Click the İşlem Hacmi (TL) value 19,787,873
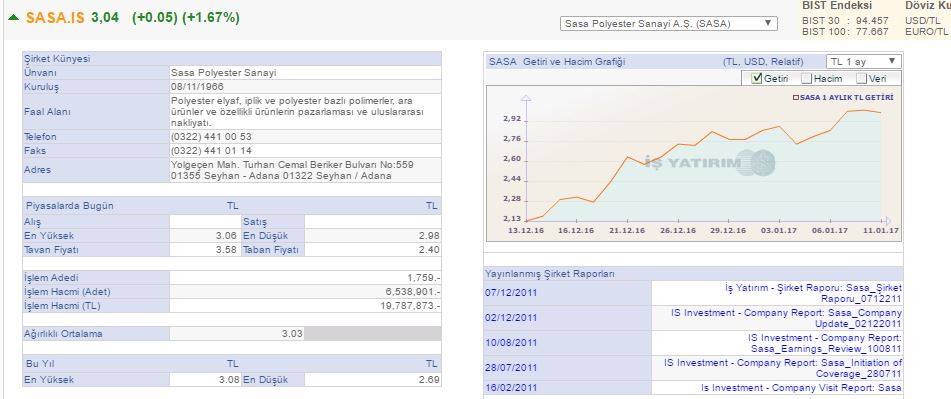 pyautogui.click(x=409, y=306)
